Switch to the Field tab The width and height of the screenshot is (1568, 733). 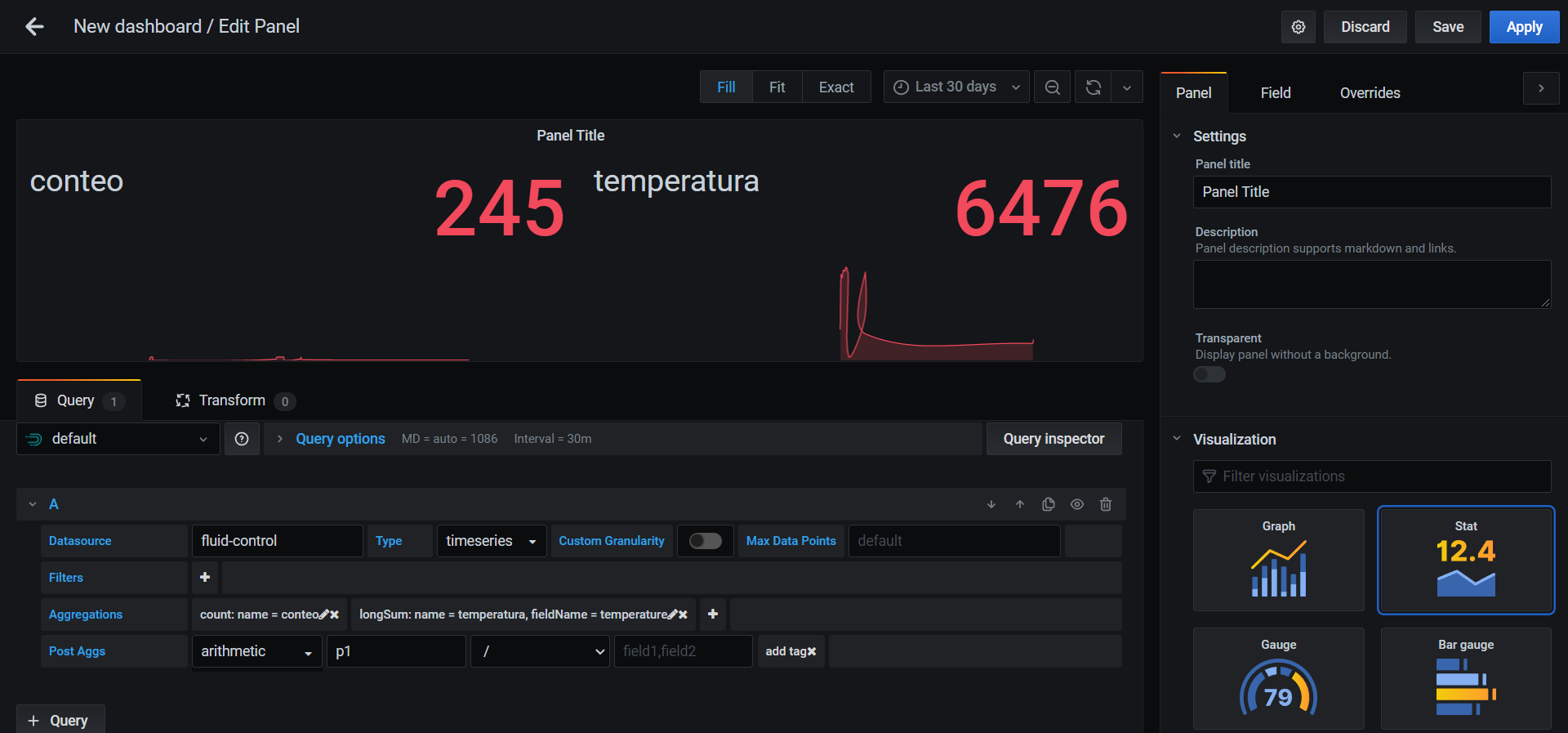click(x=1276, y=93)
